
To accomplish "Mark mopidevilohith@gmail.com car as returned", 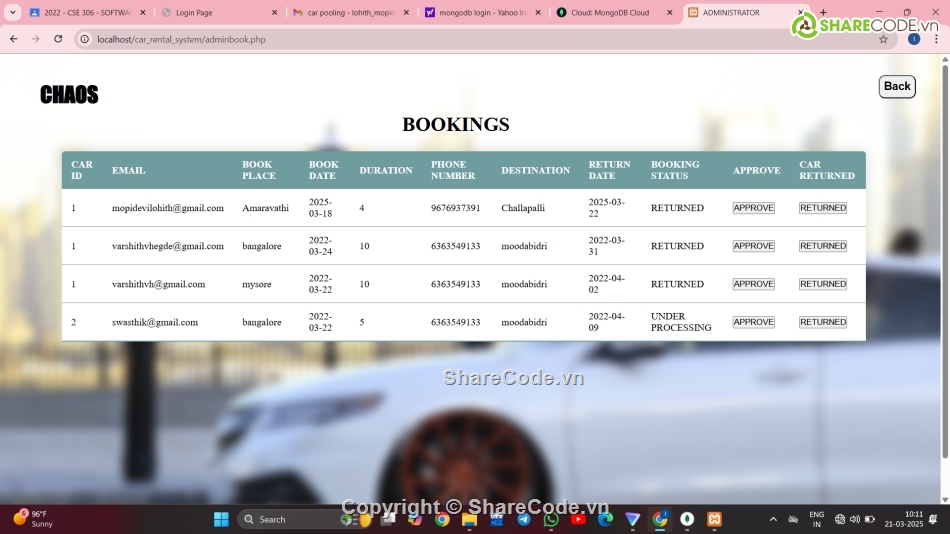I will pyautogui.click(x=822, y=208).
